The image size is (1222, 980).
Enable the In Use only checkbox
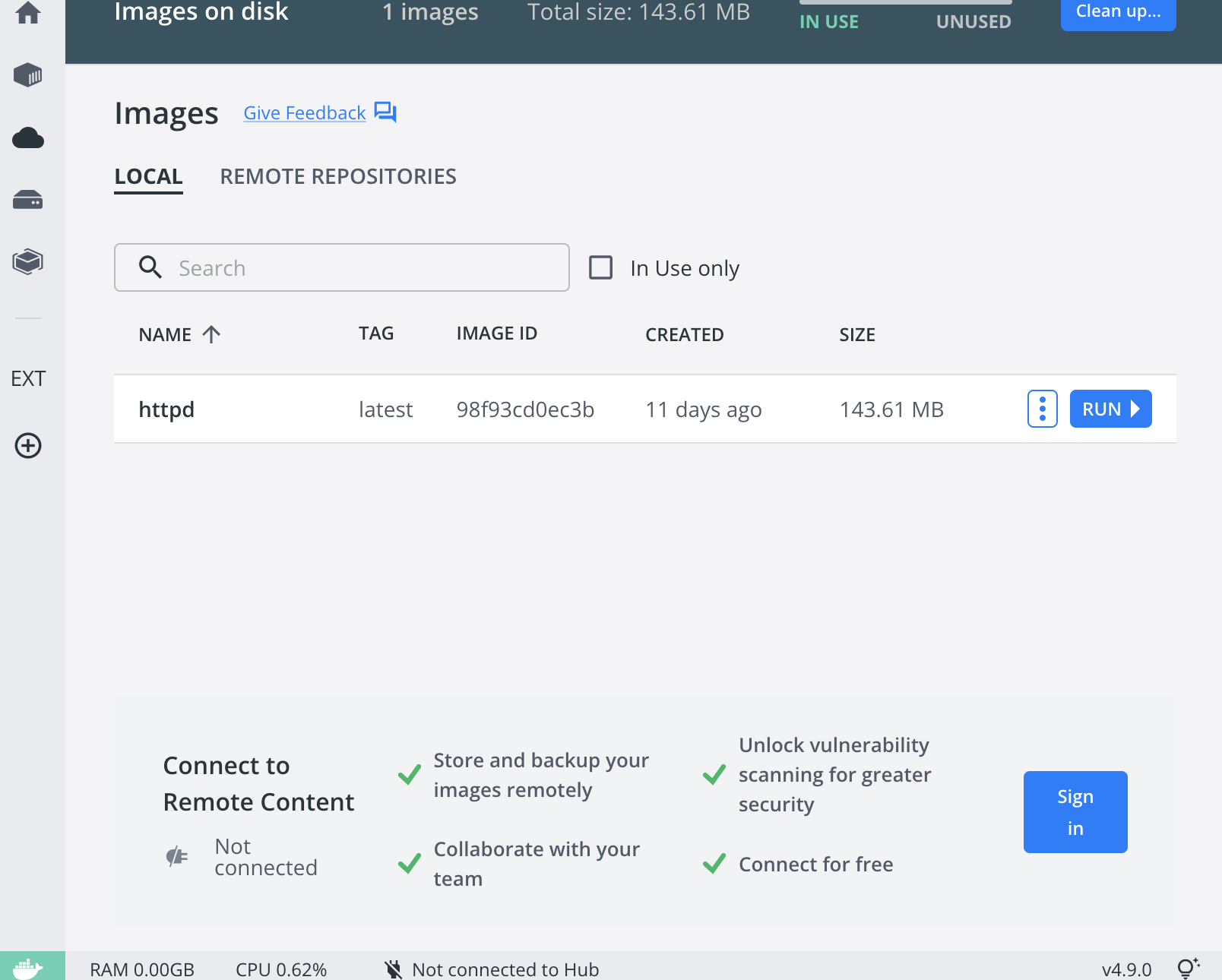point(601,267)
